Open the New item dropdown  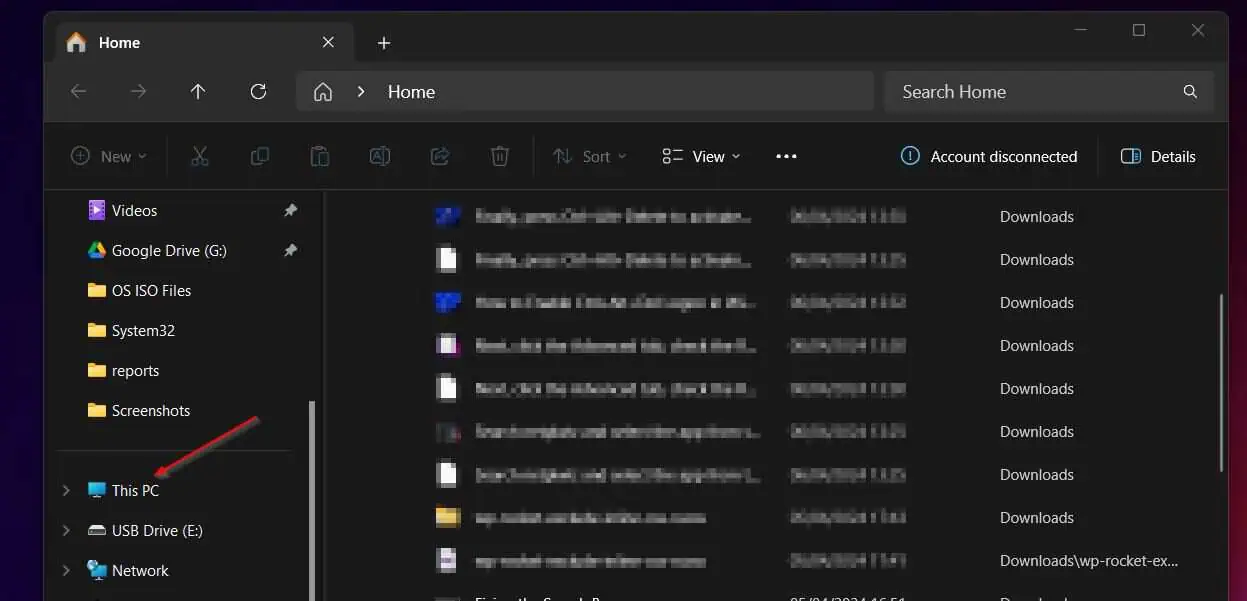108,156
